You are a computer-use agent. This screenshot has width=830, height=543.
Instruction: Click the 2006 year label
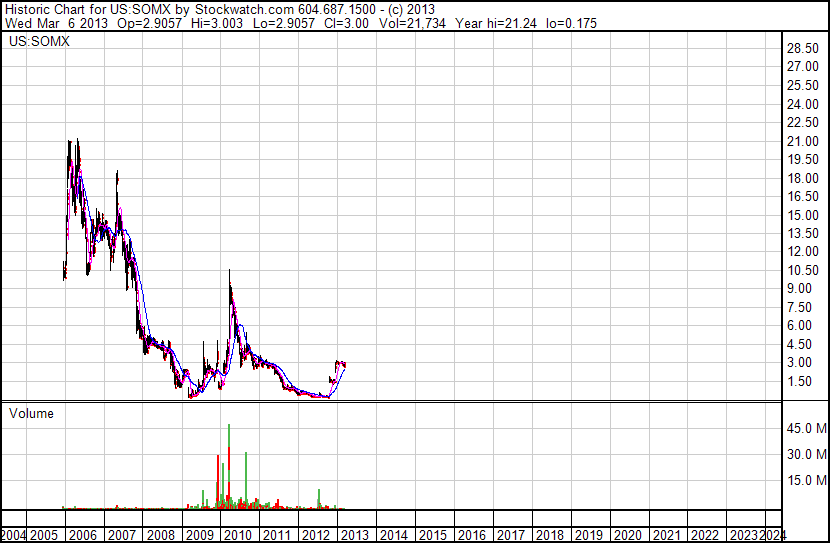point(83,535)
